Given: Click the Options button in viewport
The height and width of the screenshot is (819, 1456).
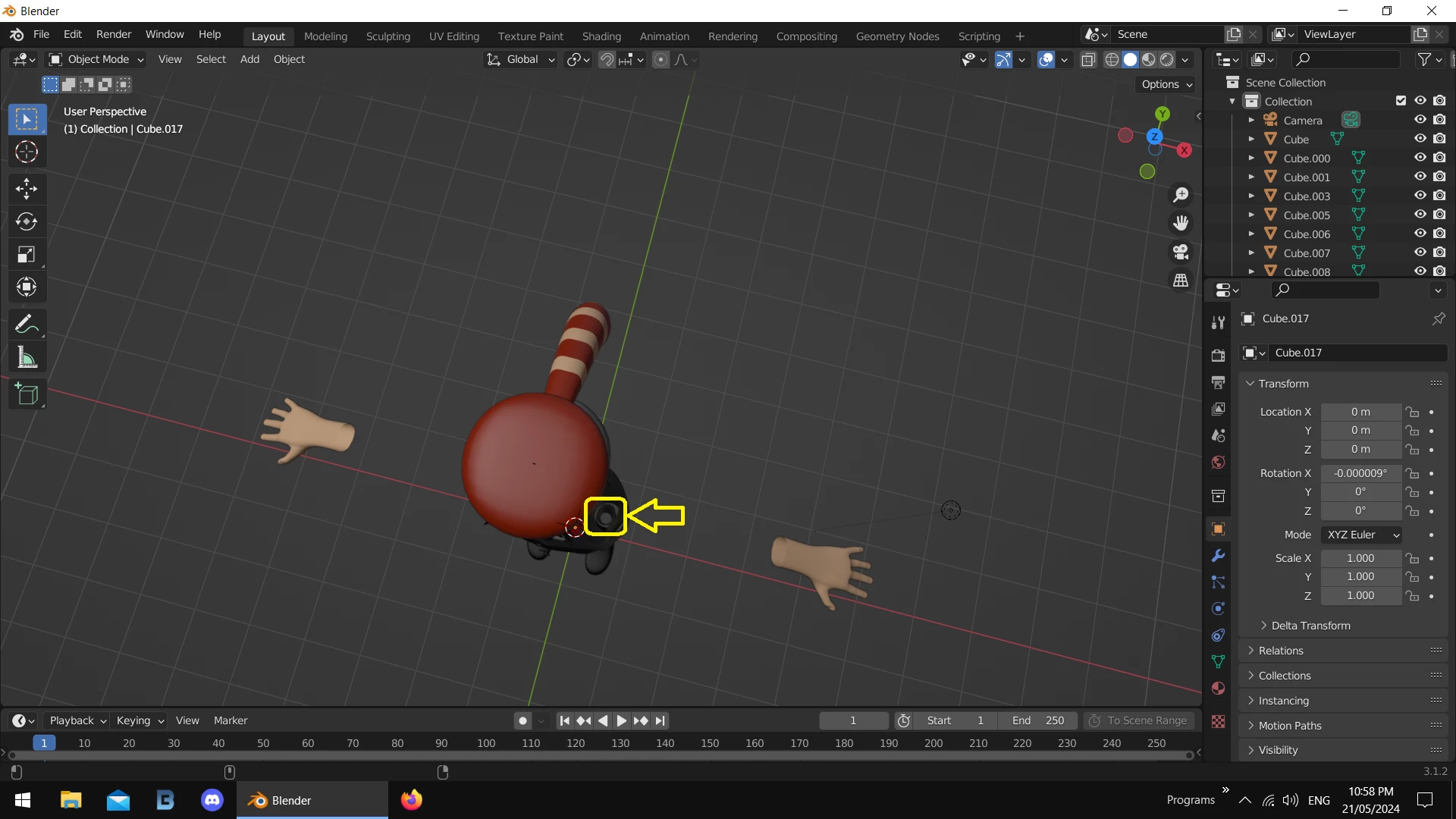Looking at the screenshot, I should pos(1166,84).
